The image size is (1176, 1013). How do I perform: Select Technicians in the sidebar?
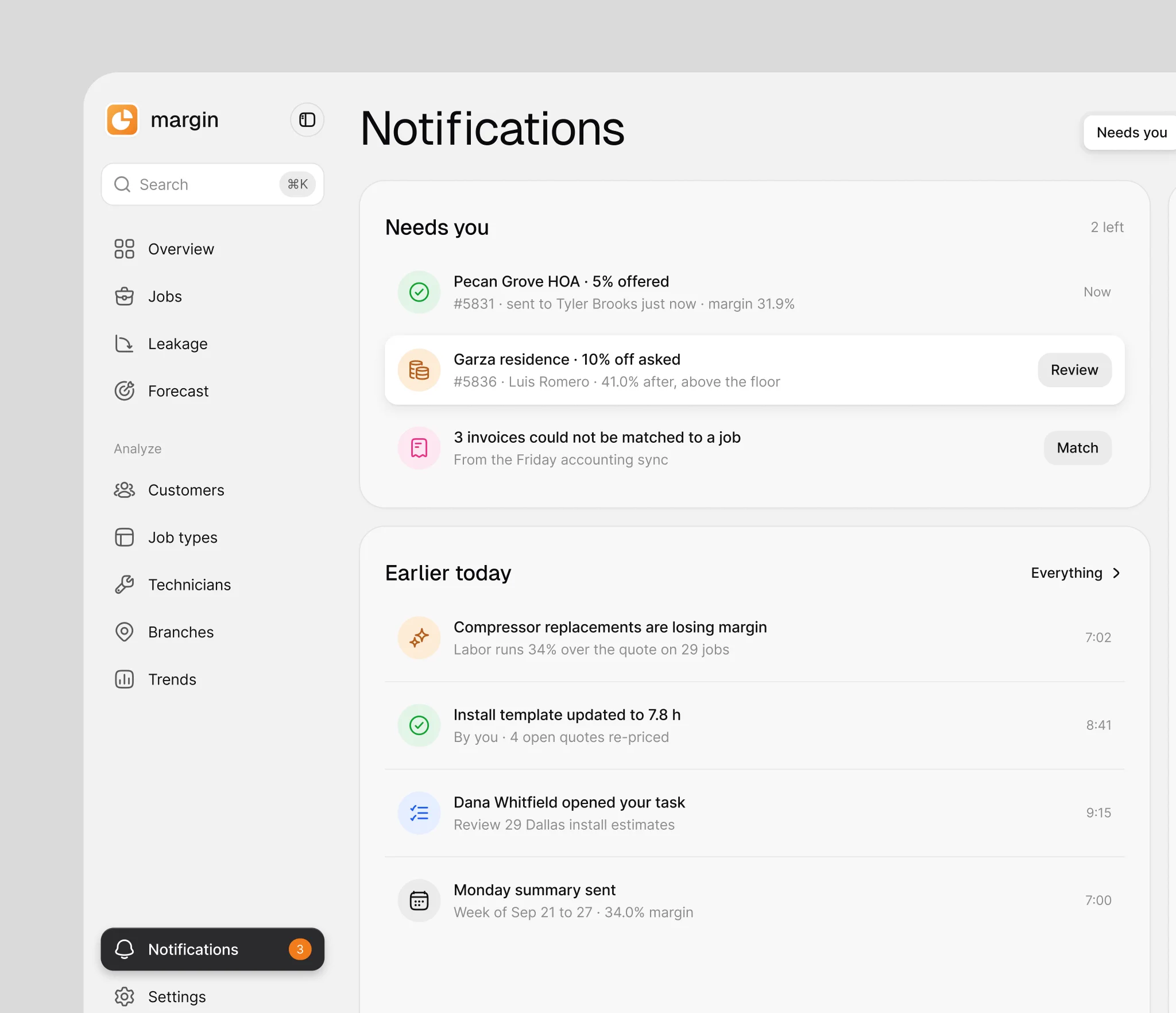click(x=212, y=585)
